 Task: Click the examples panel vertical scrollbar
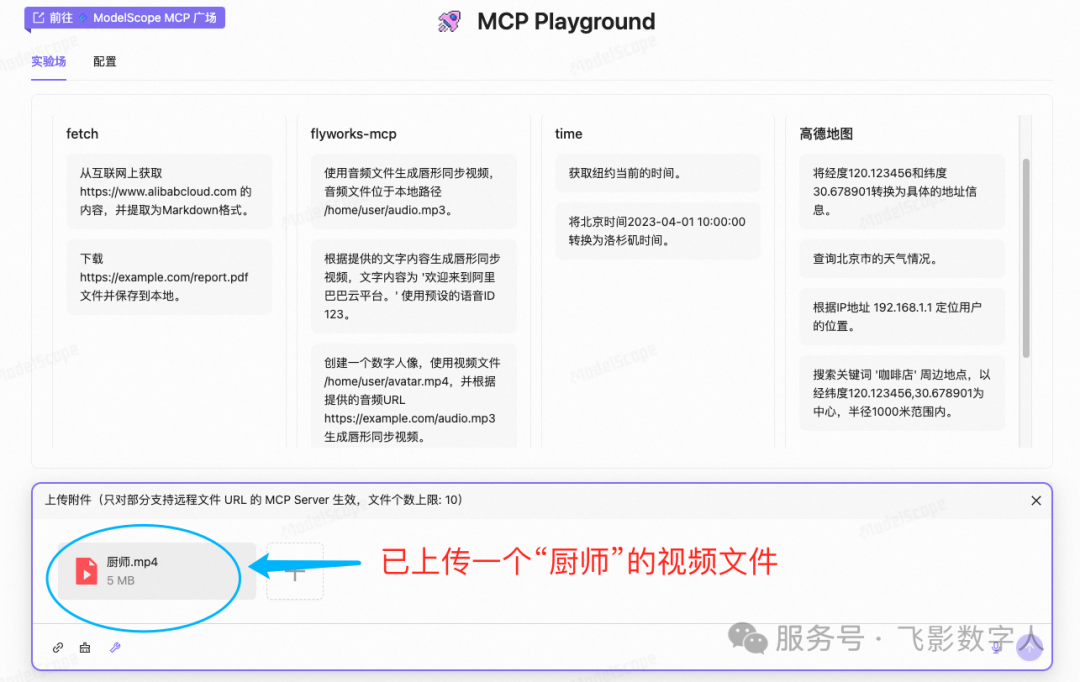[1026, 258]
